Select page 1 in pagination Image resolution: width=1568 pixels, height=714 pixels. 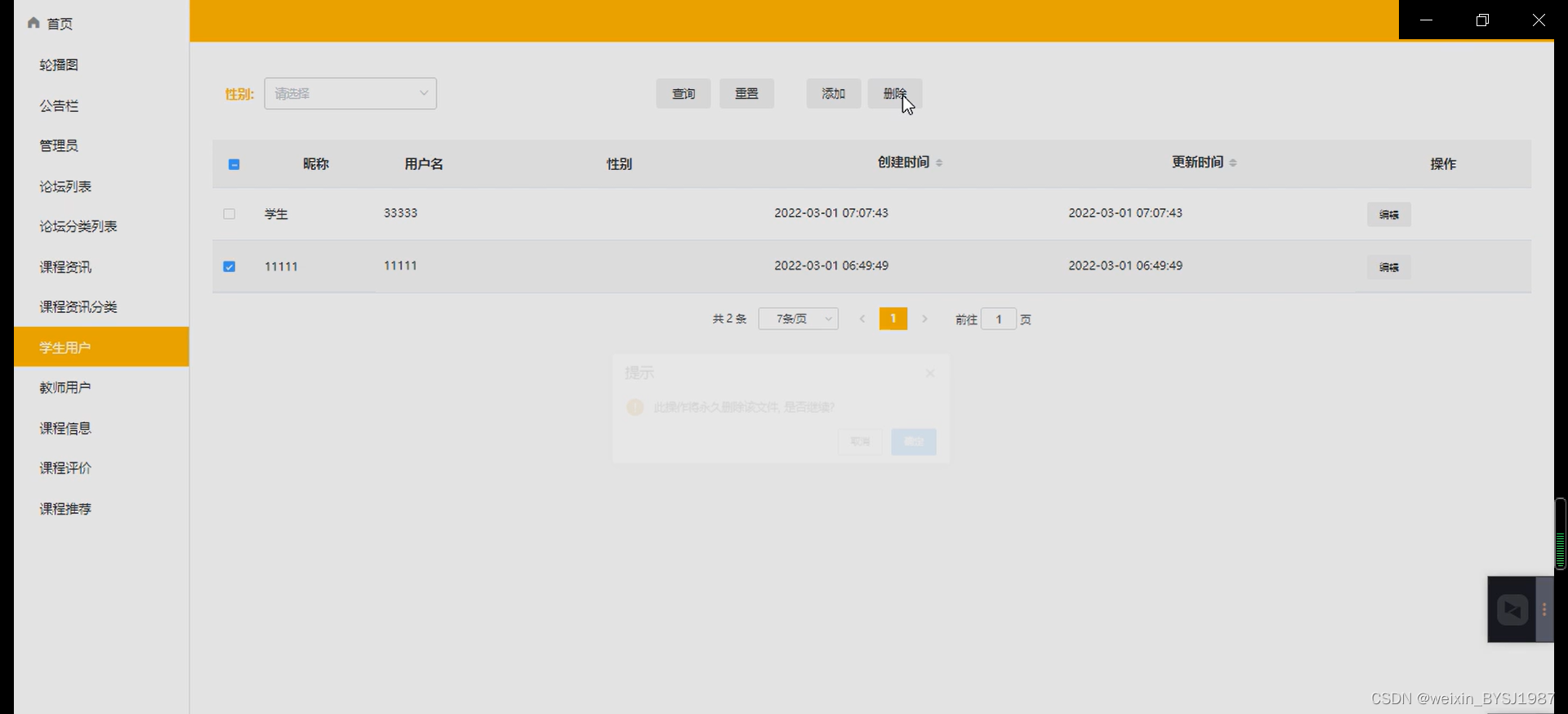[x=893, y=319]
